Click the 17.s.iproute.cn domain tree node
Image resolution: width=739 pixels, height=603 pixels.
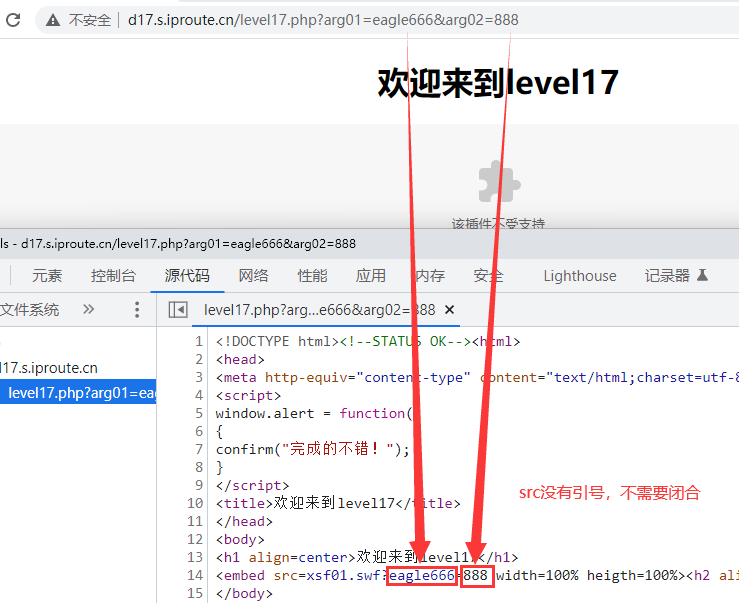[x=50, y=368]
